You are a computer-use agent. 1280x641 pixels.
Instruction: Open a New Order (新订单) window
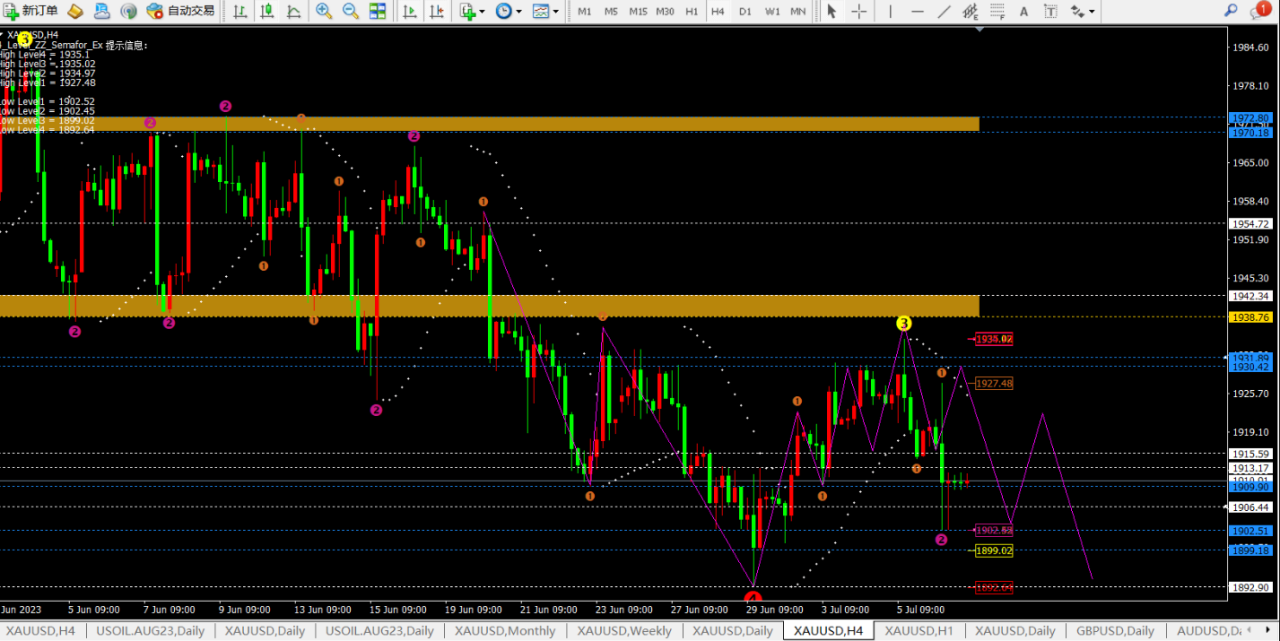point(32,11)
